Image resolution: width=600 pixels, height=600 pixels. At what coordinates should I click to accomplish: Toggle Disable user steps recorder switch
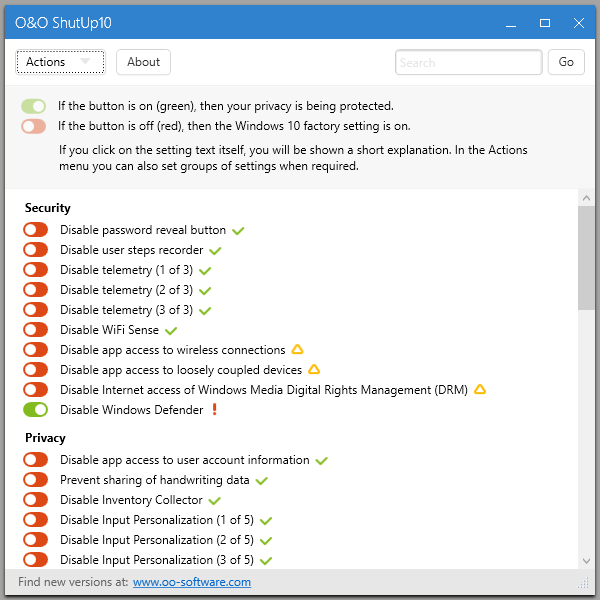point(35,250)
